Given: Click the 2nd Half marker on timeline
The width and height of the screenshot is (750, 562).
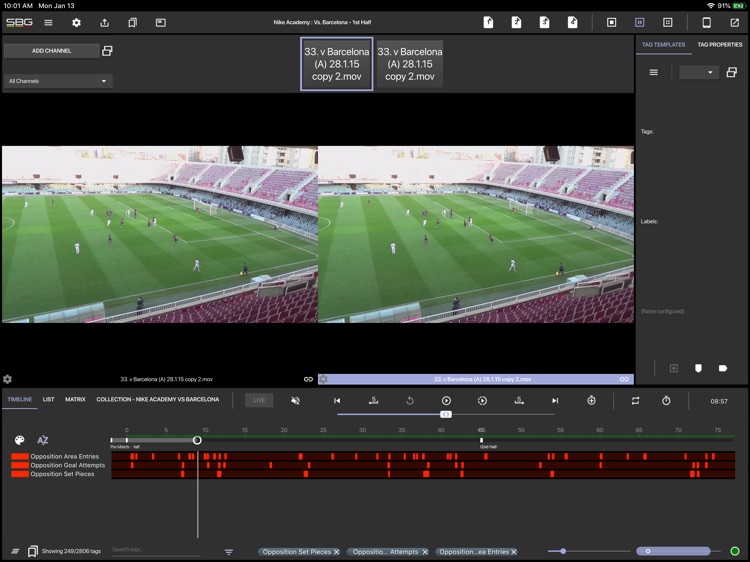Looking at the screenshot, I should [482, 441].
